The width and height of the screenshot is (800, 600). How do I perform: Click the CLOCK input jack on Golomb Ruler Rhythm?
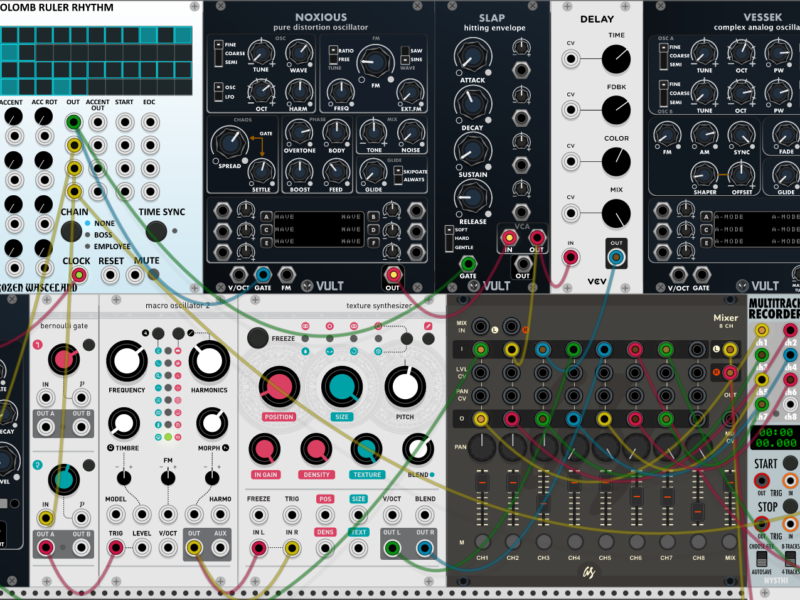tap(79, 276)
